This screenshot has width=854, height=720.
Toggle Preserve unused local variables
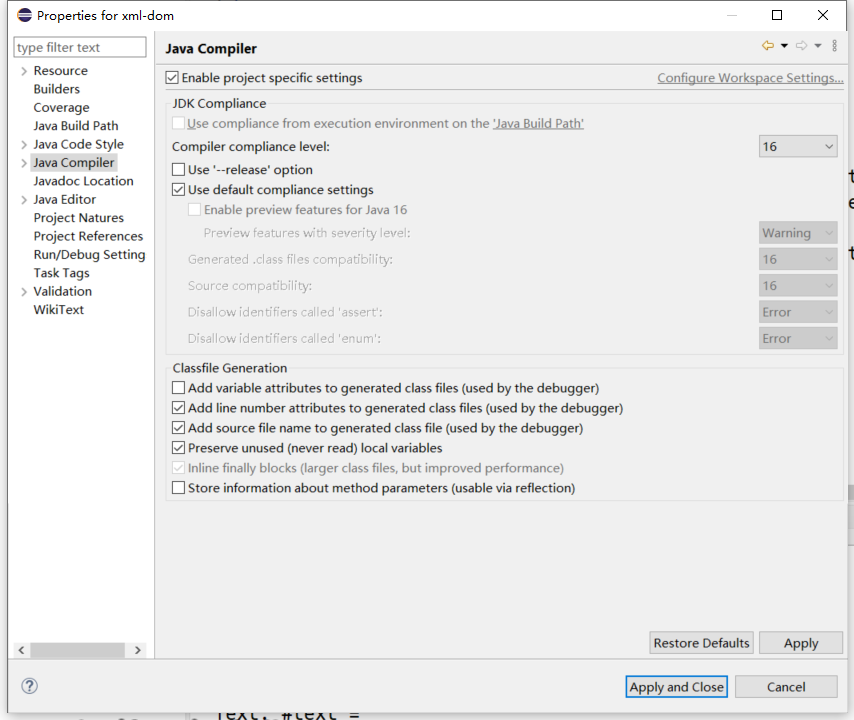coord(179,448)
